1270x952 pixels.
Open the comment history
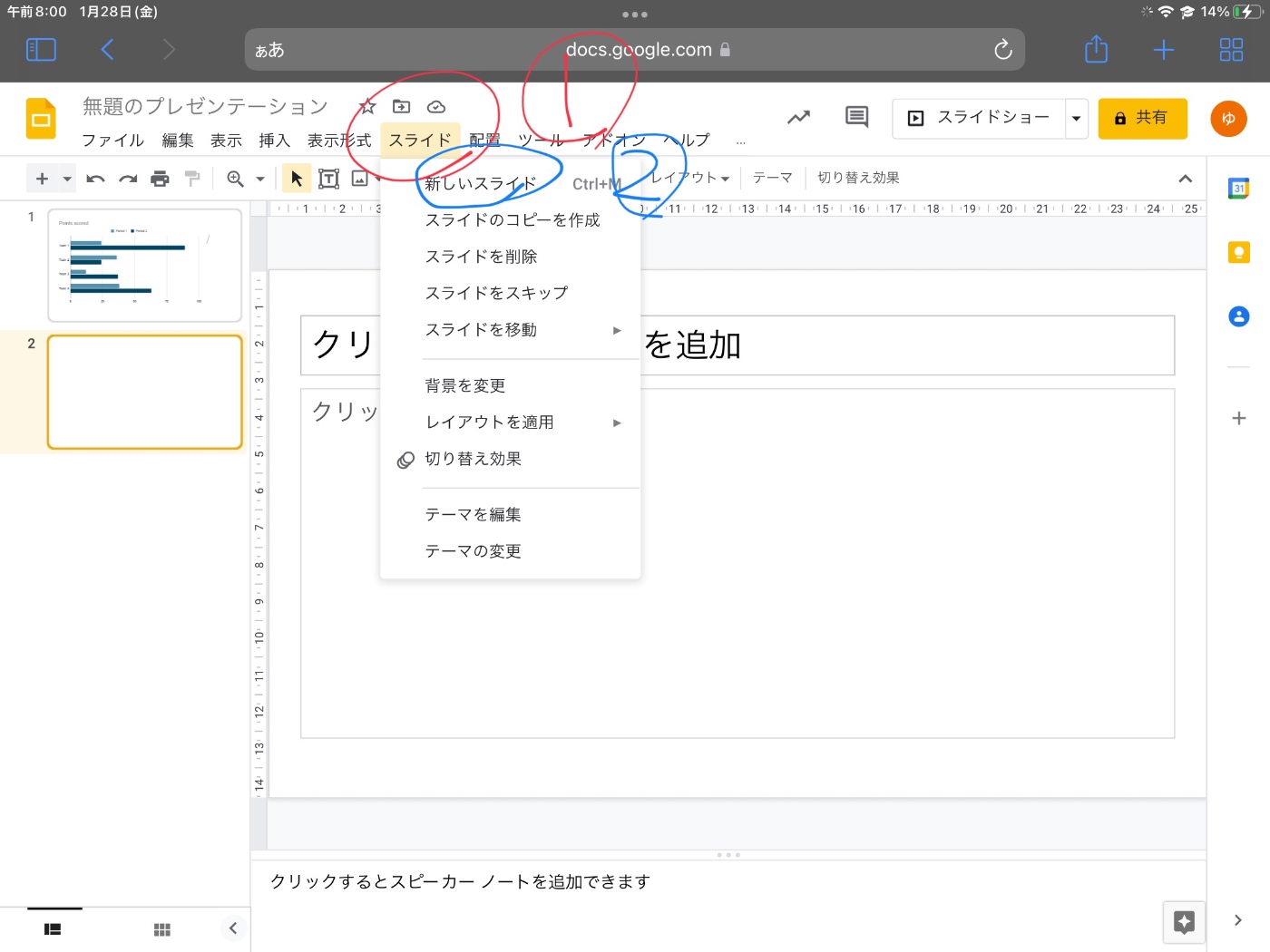tap(856, 117)
